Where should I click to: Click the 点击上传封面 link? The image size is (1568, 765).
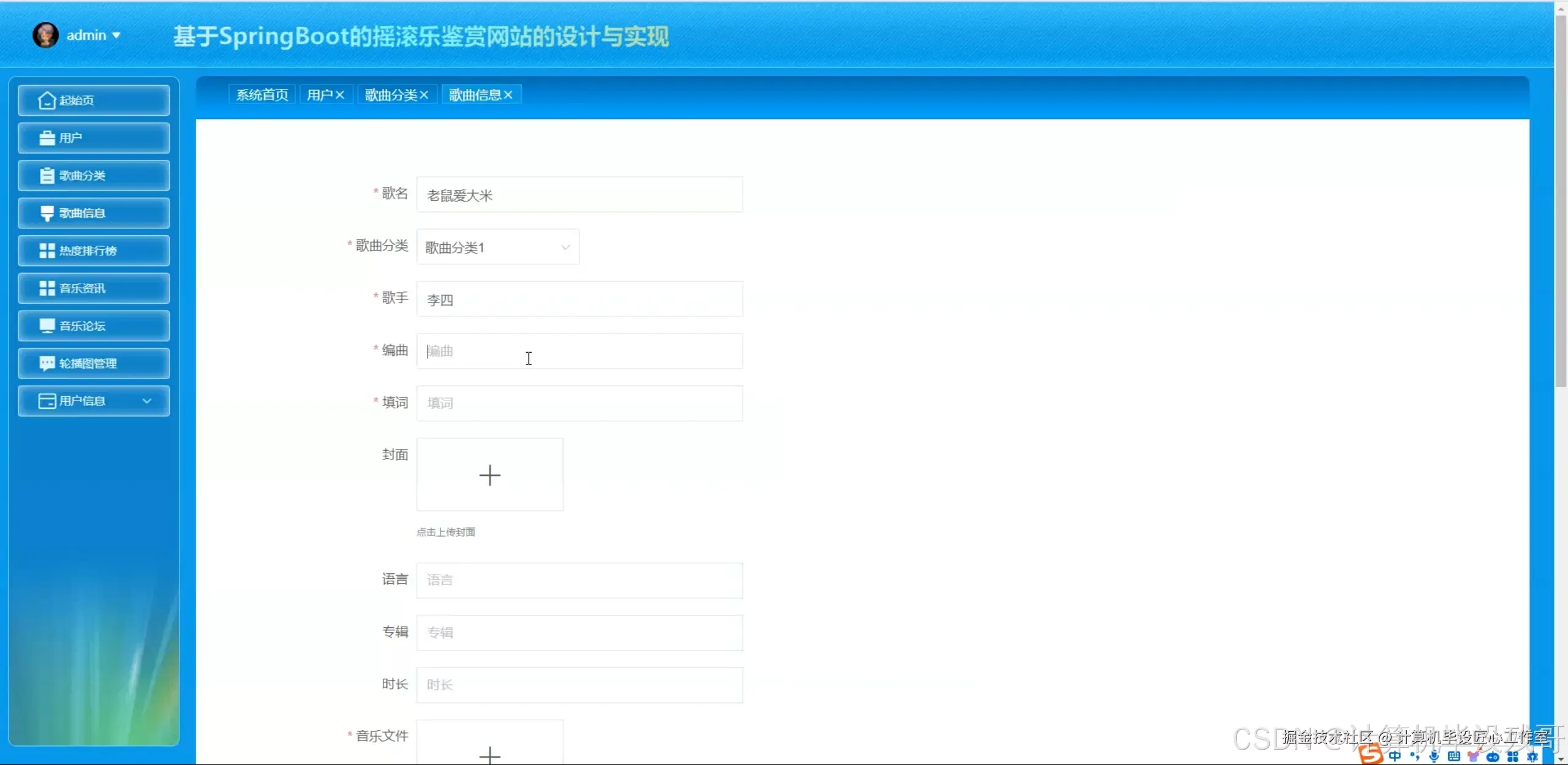[x=446, y=532]
